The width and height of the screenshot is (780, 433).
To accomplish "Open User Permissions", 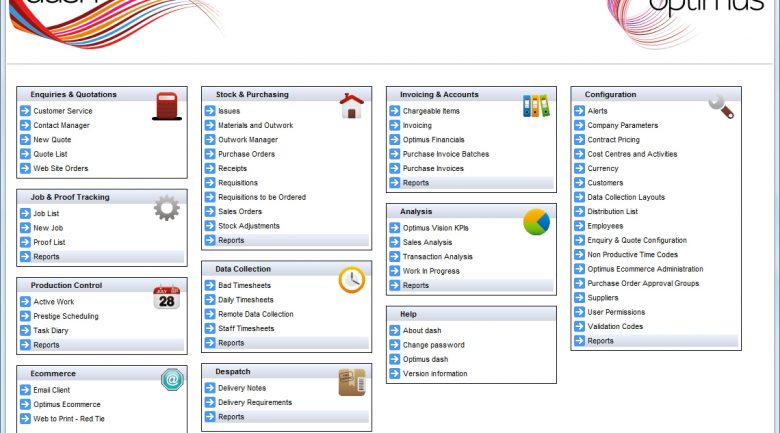I will coord(616,312).
